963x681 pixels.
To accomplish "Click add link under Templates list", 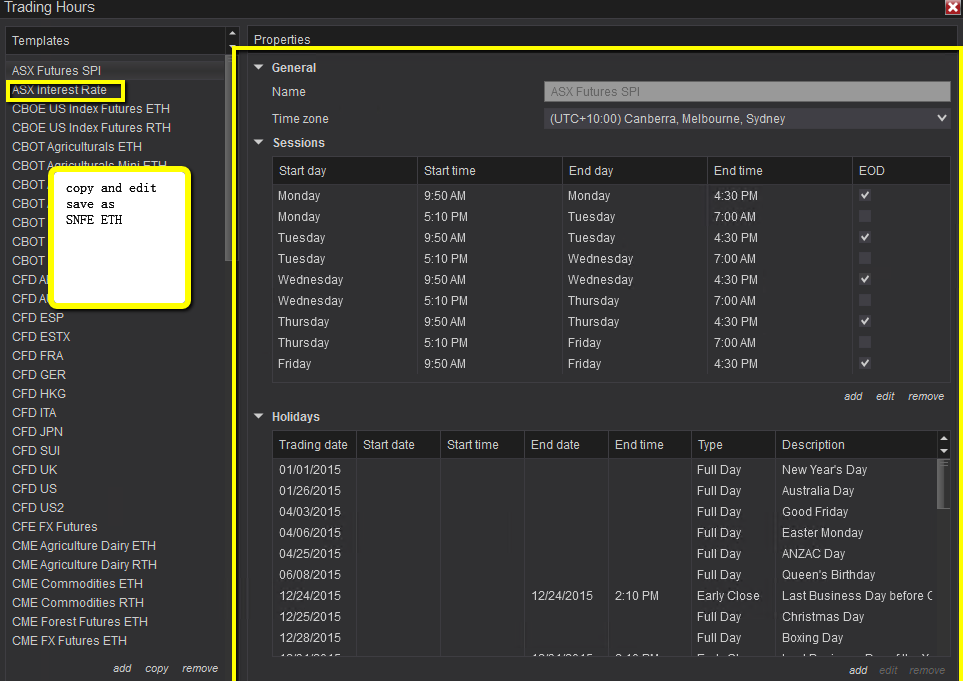I will coord(122,669).
